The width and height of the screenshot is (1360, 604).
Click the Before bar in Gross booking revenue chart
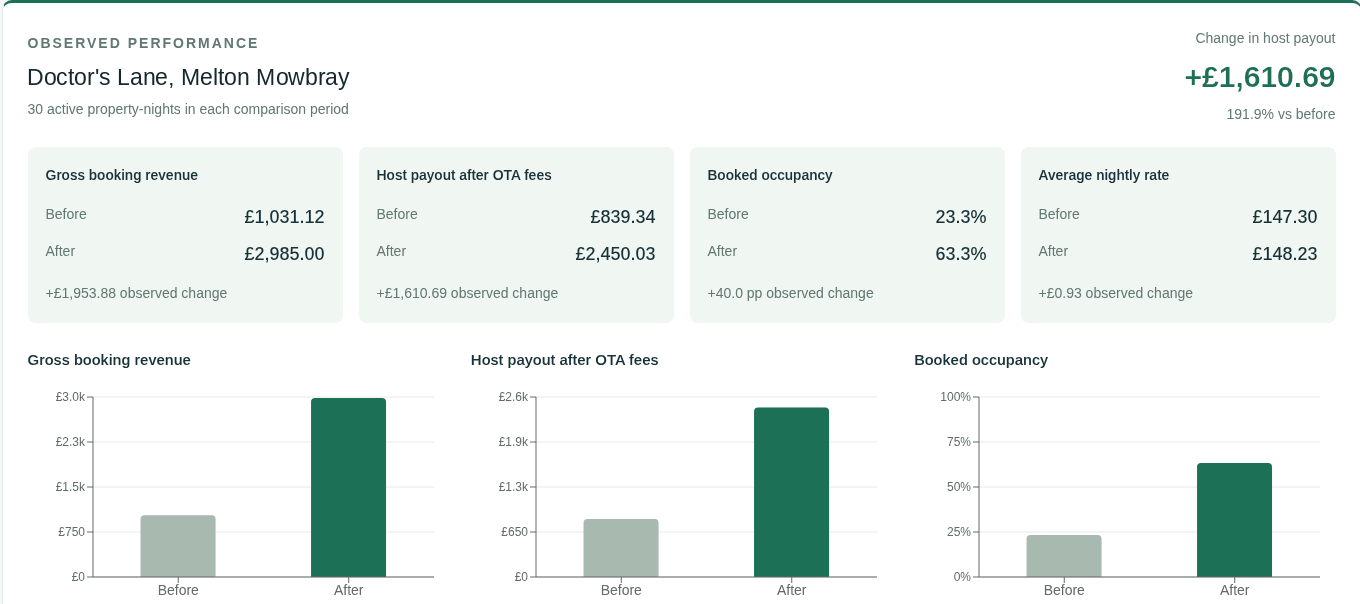click(x=178, y=546)
